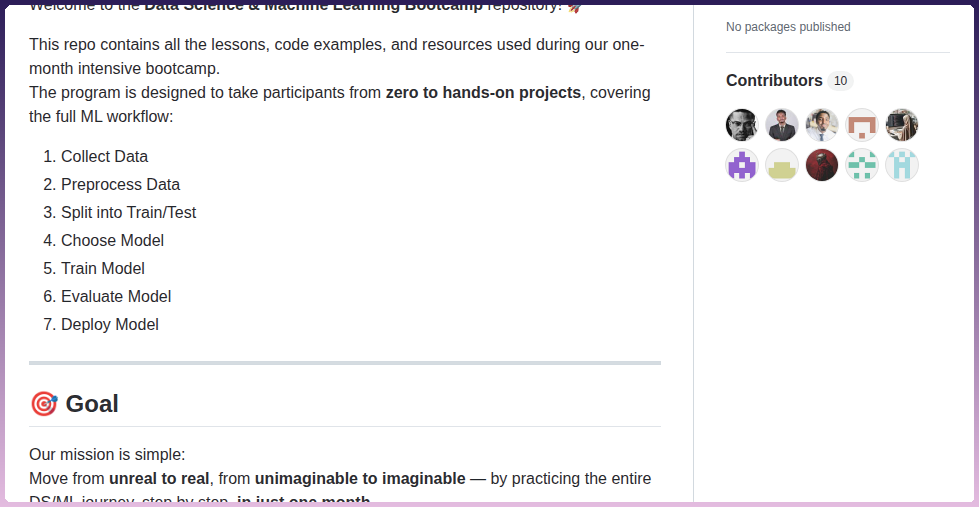This screenshot has width=979, height=507.
Task: Click the 'No packages published' text
Action: [788, 27]
